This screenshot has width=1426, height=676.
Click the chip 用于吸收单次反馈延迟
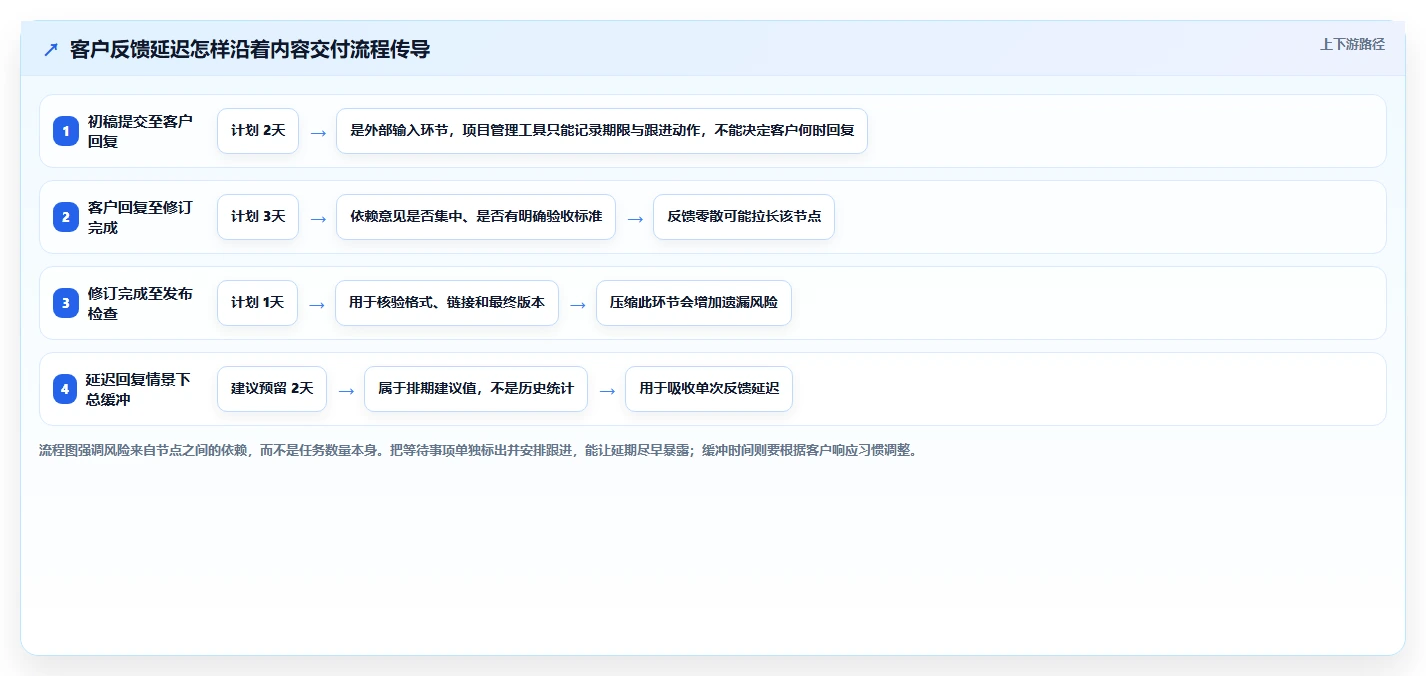coord(709,389)
